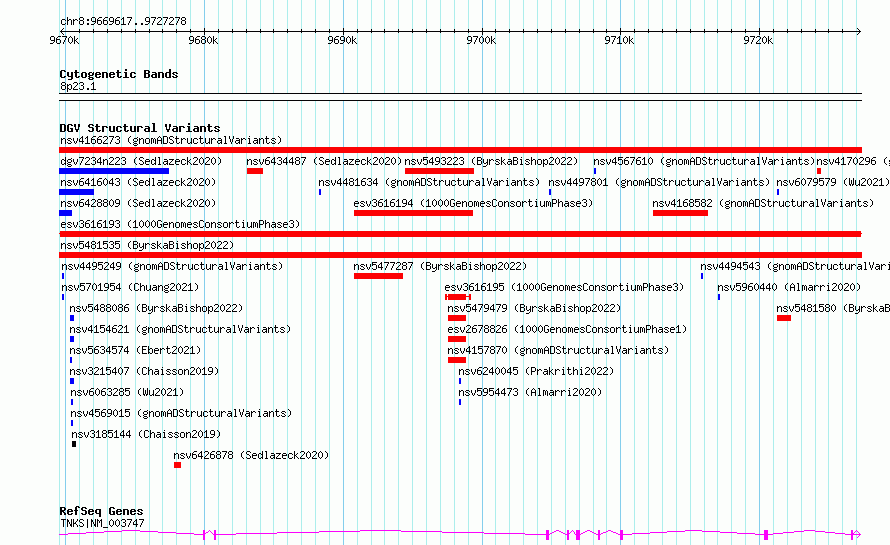Click the 9680k ruler tick label
Screen dimensions: 890x545
point(203,40)
